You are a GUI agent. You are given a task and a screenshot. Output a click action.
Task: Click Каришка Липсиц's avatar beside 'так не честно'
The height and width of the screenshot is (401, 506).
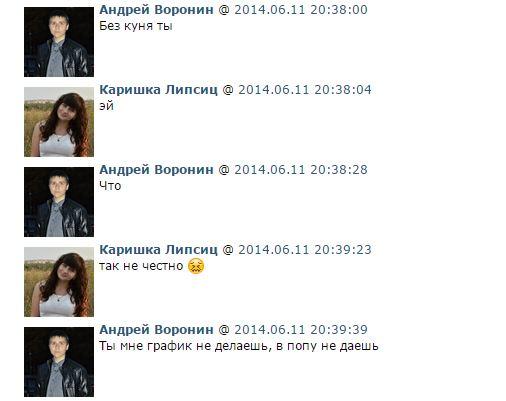(x=59, y=282)
